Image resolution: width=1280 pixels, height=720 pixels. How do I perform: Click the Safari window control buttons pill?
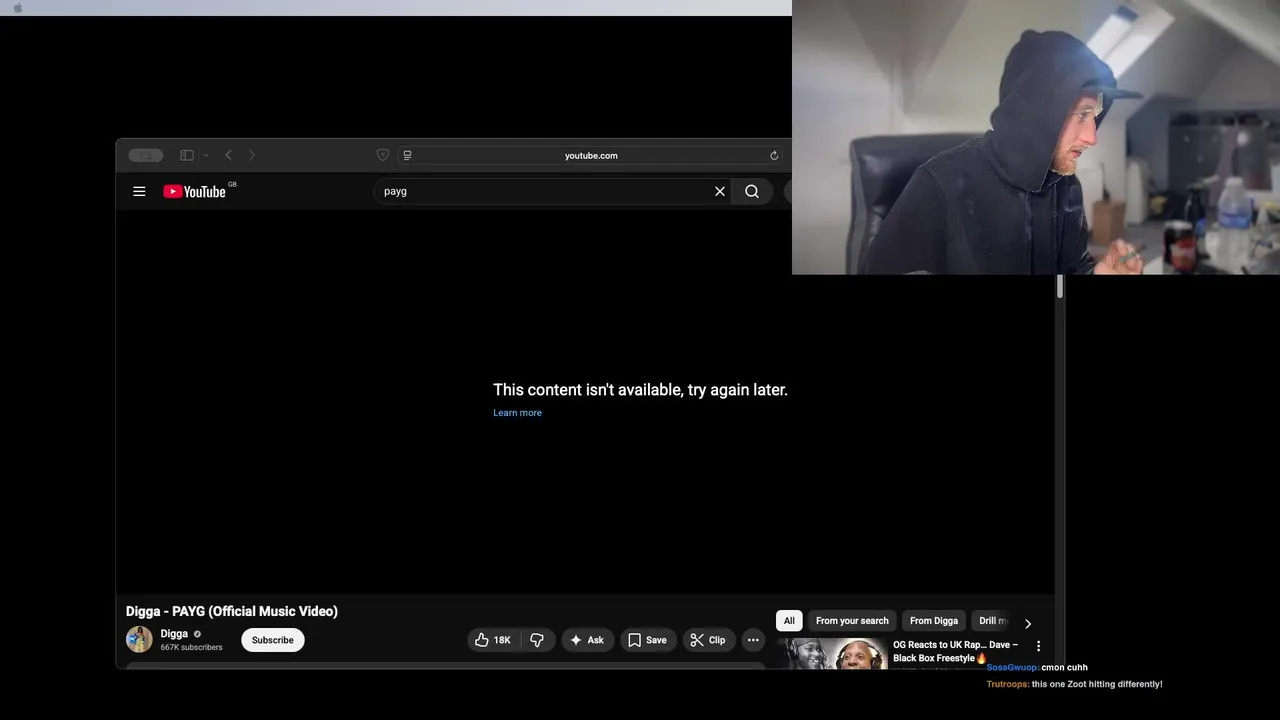[x=146, y=155]
